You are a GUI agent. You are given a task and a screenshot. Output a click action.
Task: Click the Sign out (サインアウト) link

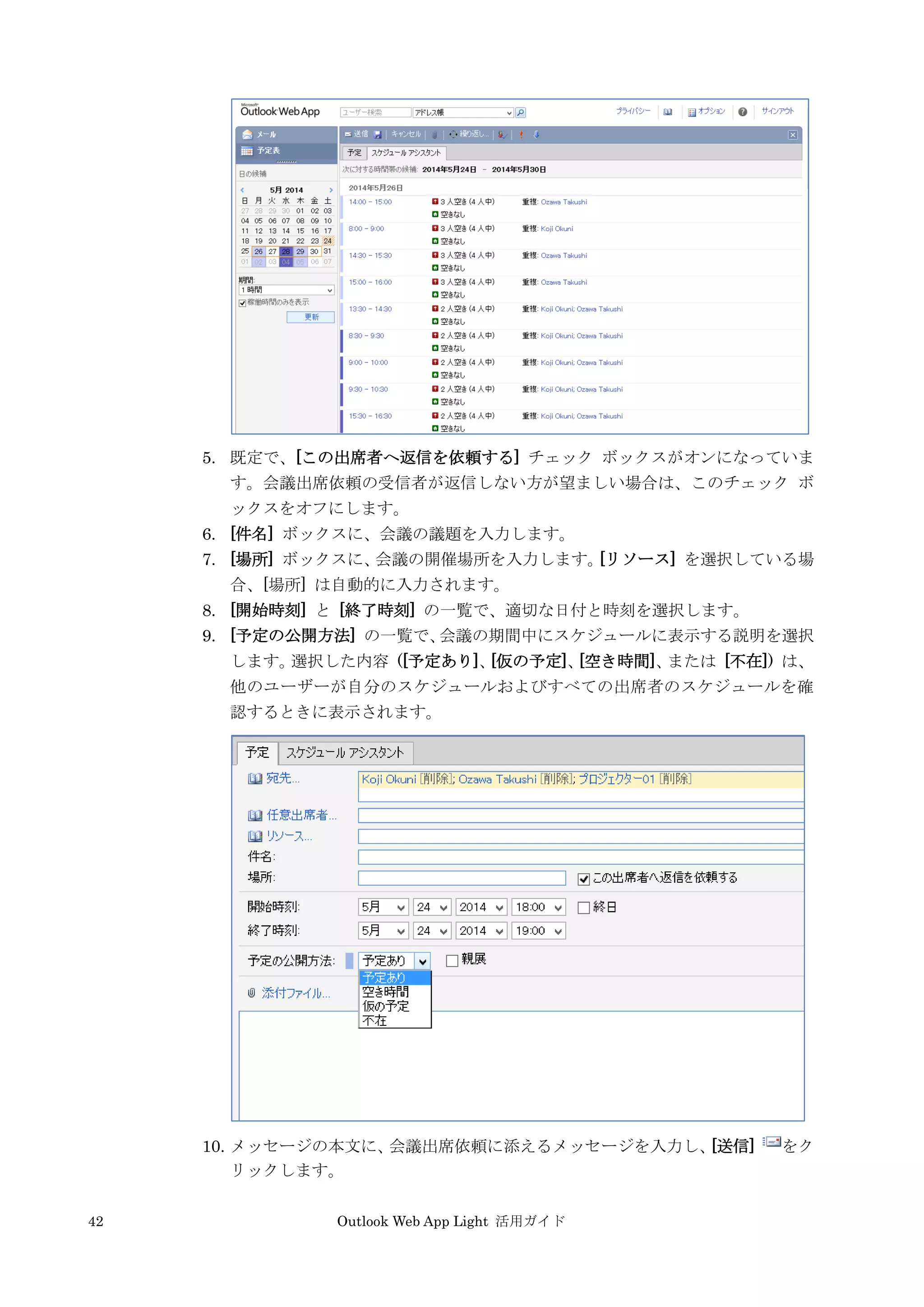coord(778,111)
